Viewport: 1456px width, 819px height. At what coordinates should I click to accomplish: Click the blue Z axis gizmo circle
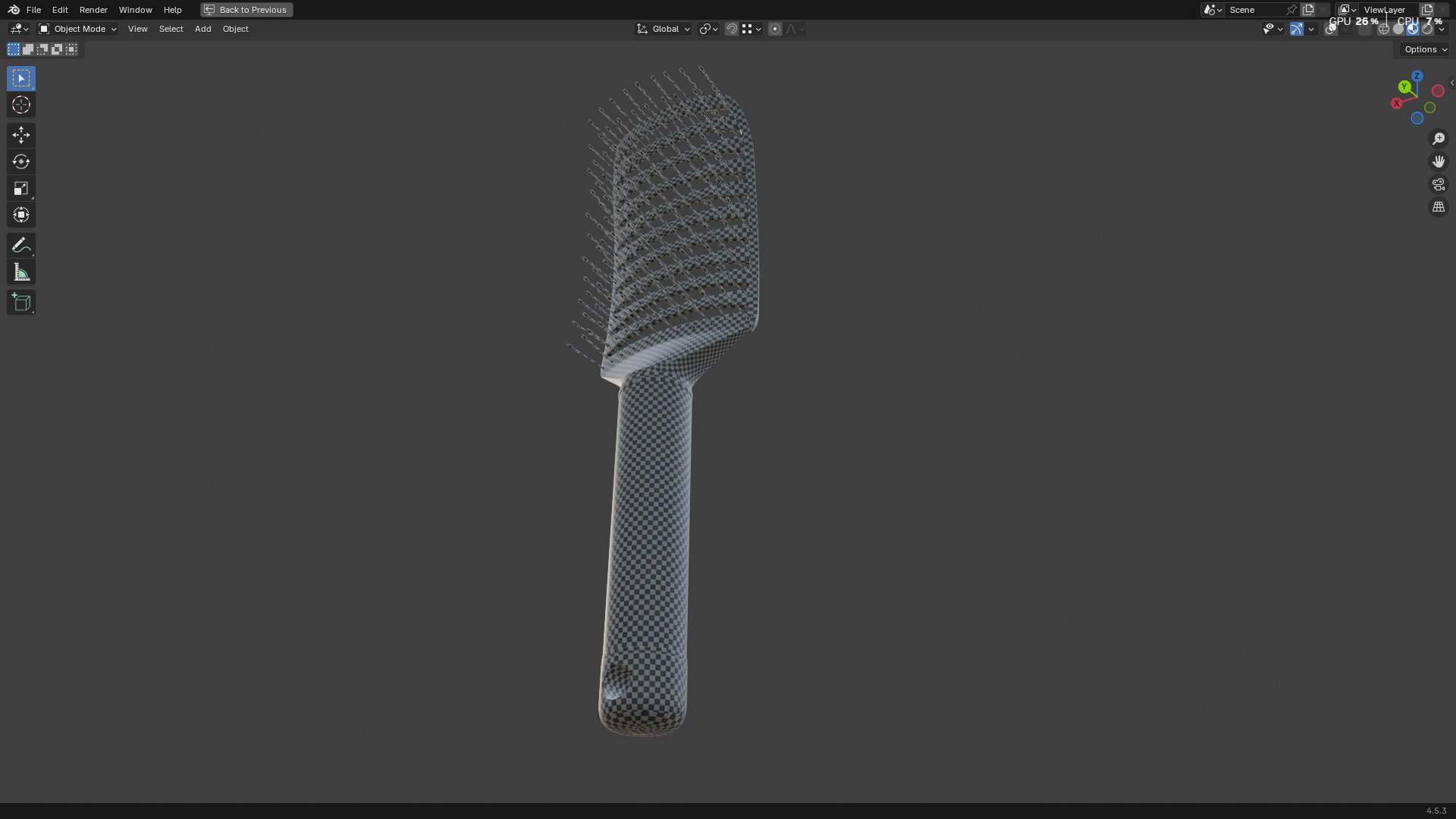coord(1417,77)
